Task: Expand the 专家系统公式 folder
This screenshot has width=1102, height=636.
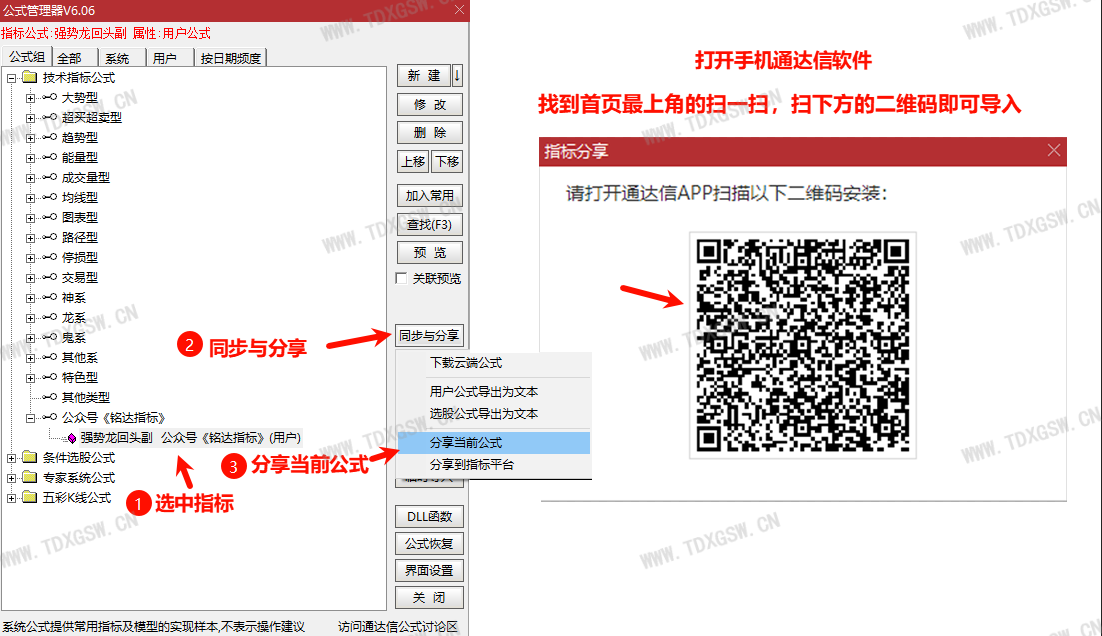Action: click(11, 478)
